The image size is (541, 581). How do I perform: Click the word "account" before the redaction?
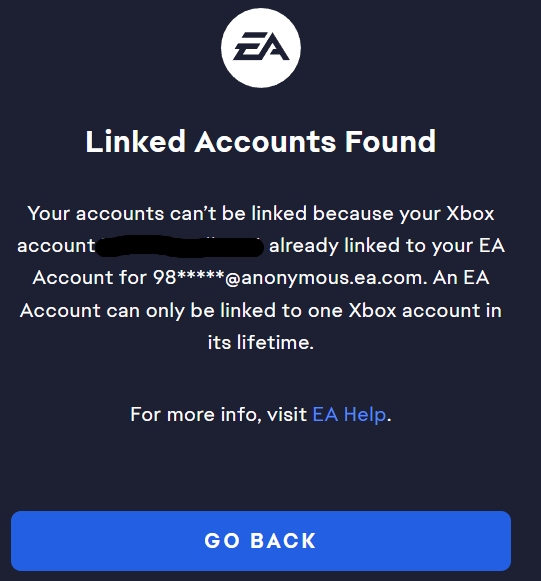point(56,246)
